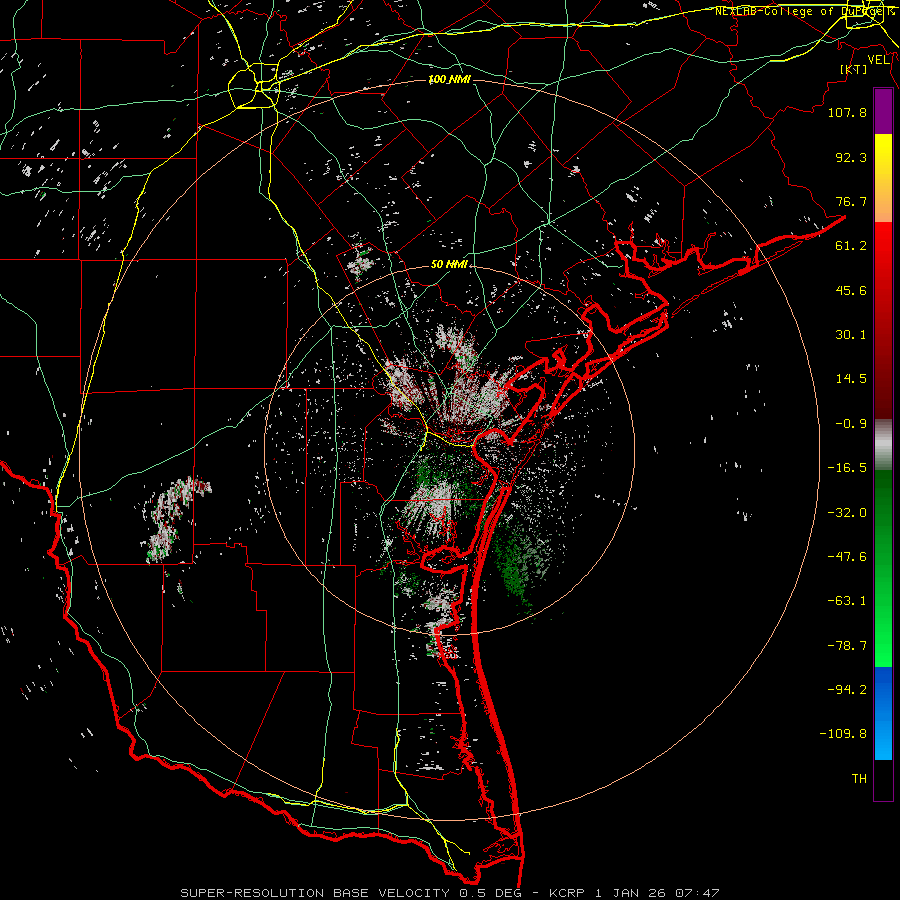
Task: Click the TH legend label
Action: coord(859,779)
